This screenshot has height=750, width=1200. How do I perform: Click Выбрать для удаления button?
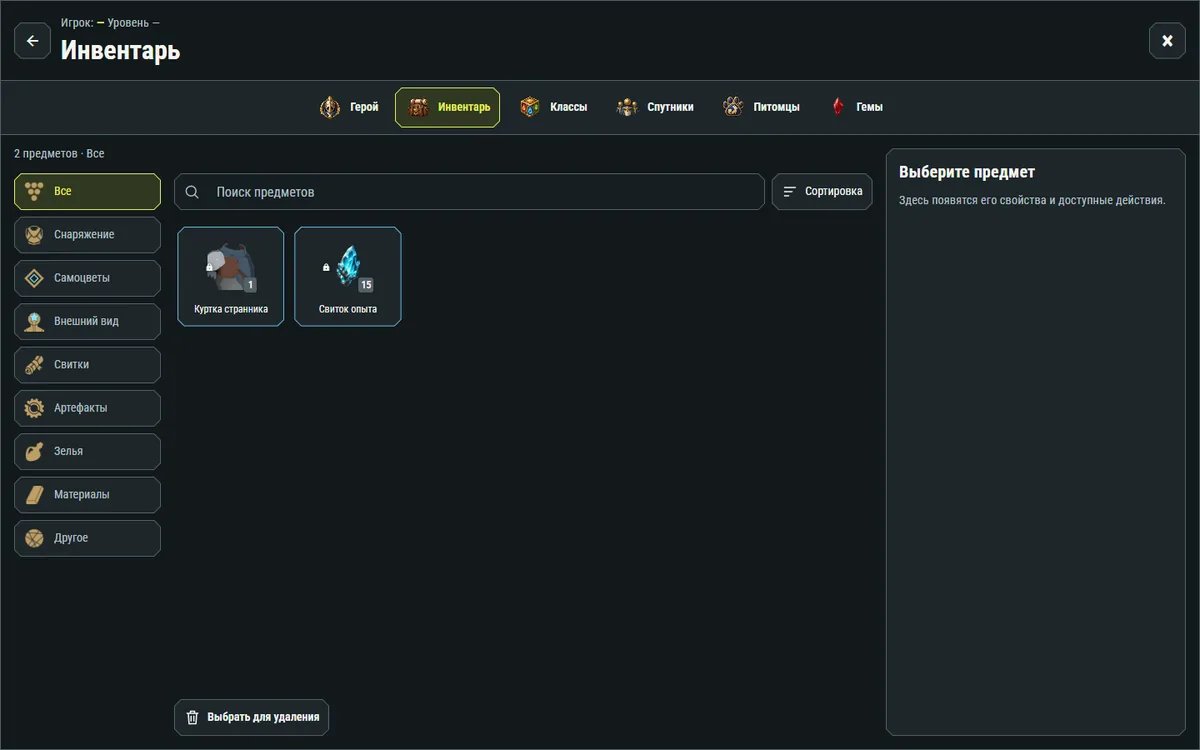pos(251,717)
